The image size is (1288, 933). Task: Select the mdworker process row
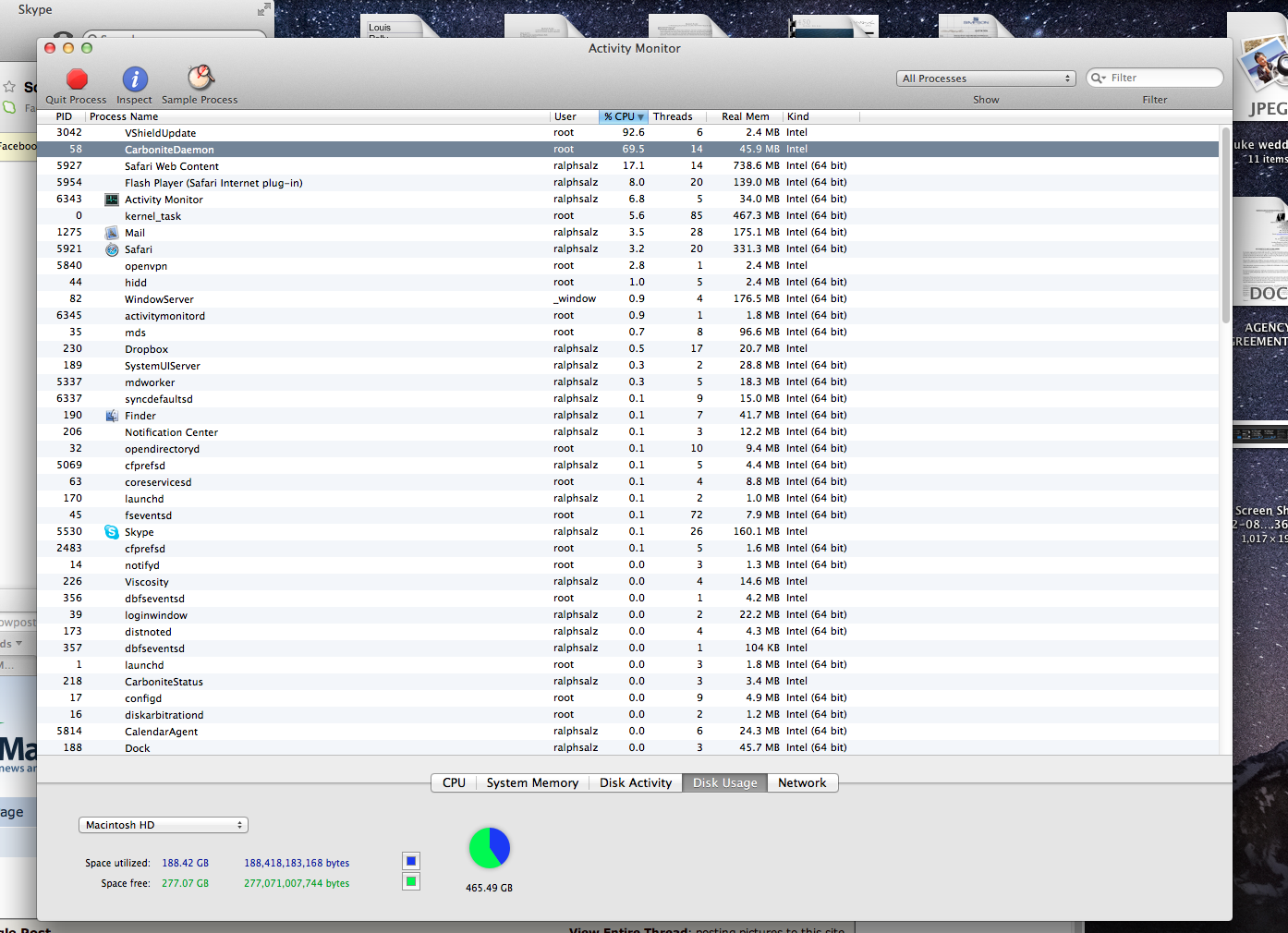pos(628,382)
